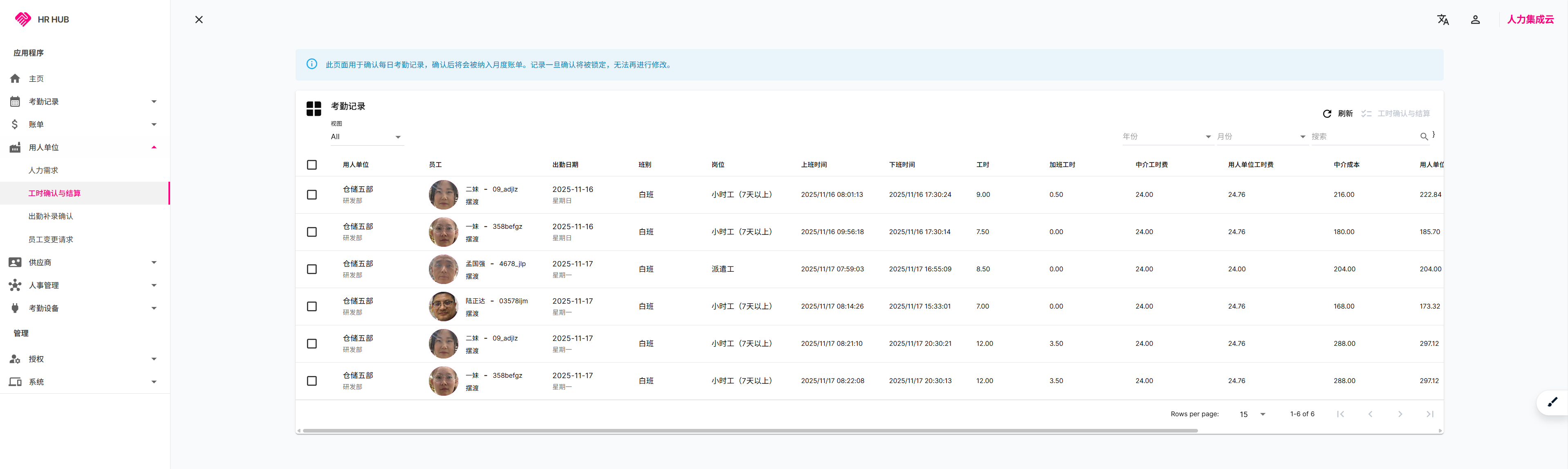Click the paintbrush theme icon
The image size is (1568, 469).
click(1552, 402)
